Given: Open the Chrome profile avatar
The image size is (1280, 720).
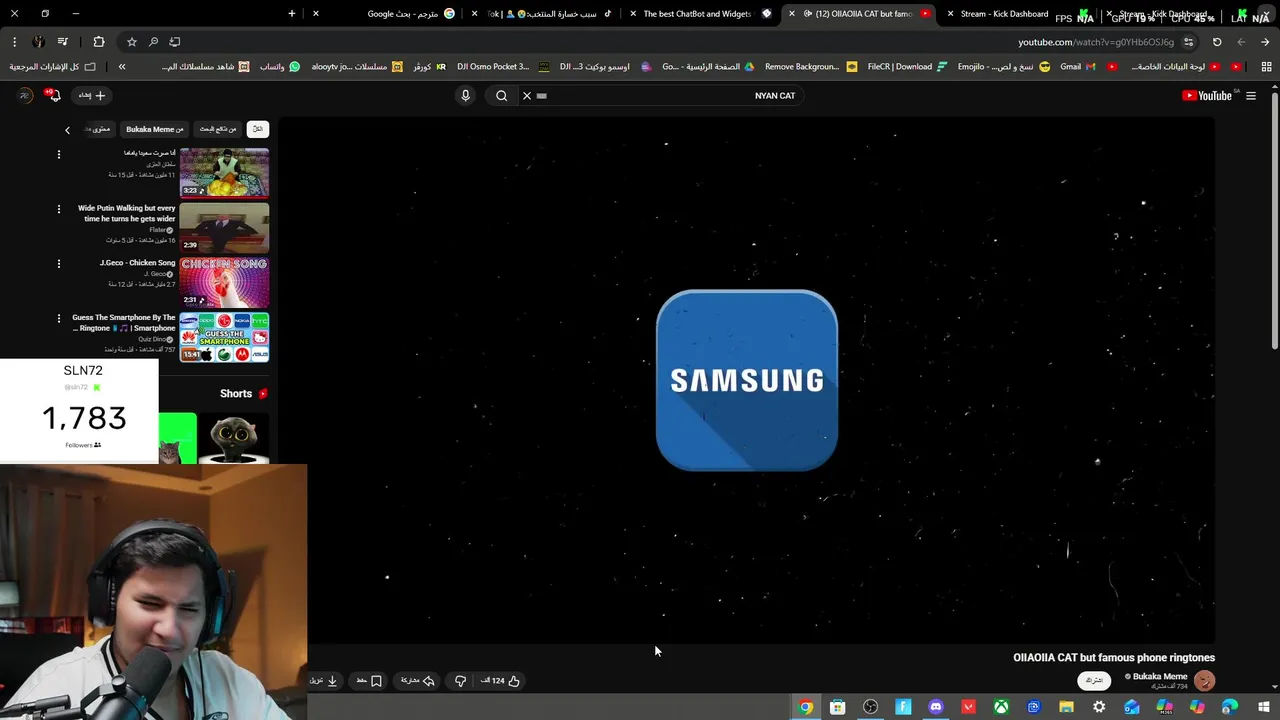Looking at the screenshot, I should 38,42.
